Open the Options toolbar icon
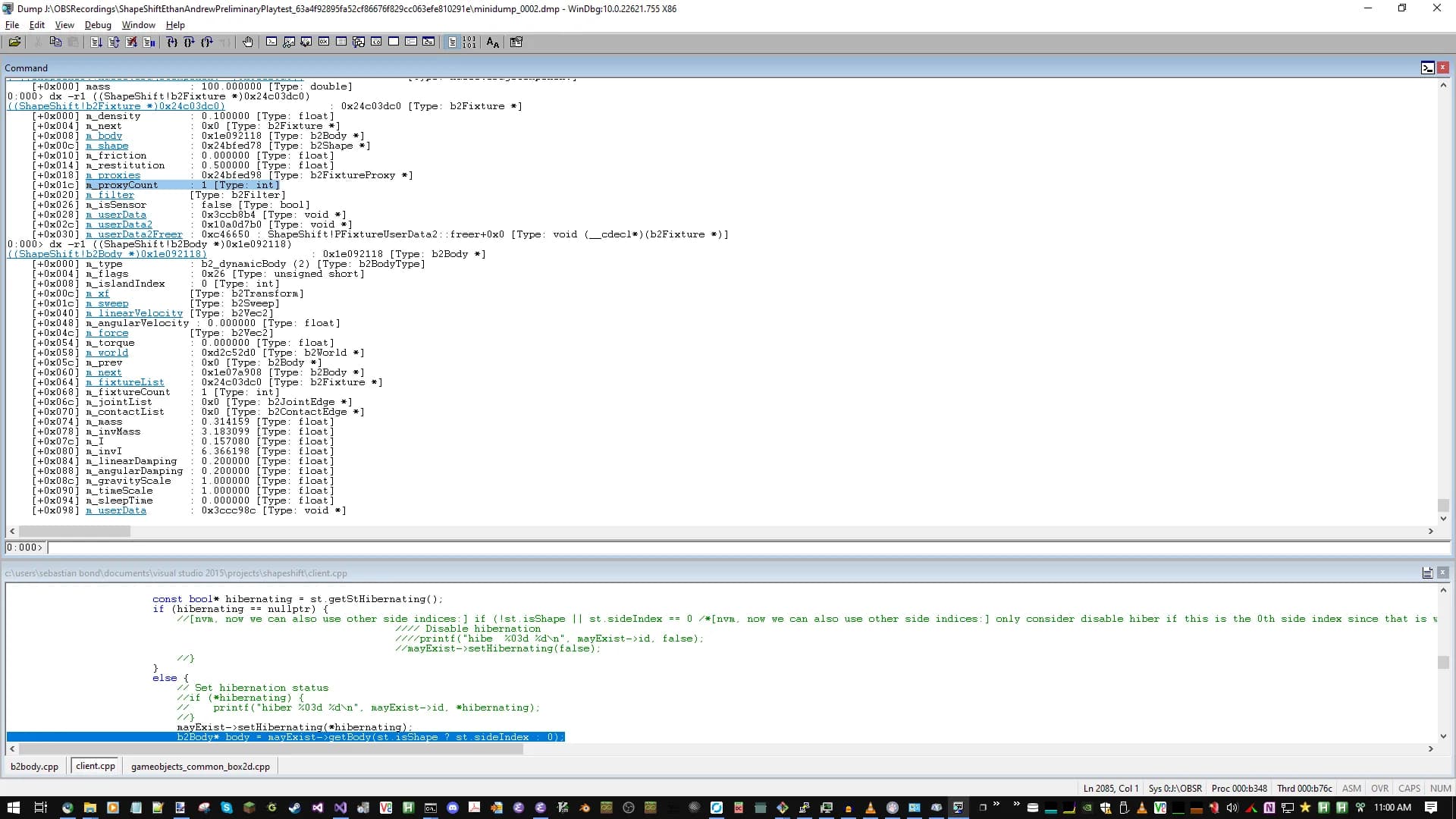 (516, 42)
